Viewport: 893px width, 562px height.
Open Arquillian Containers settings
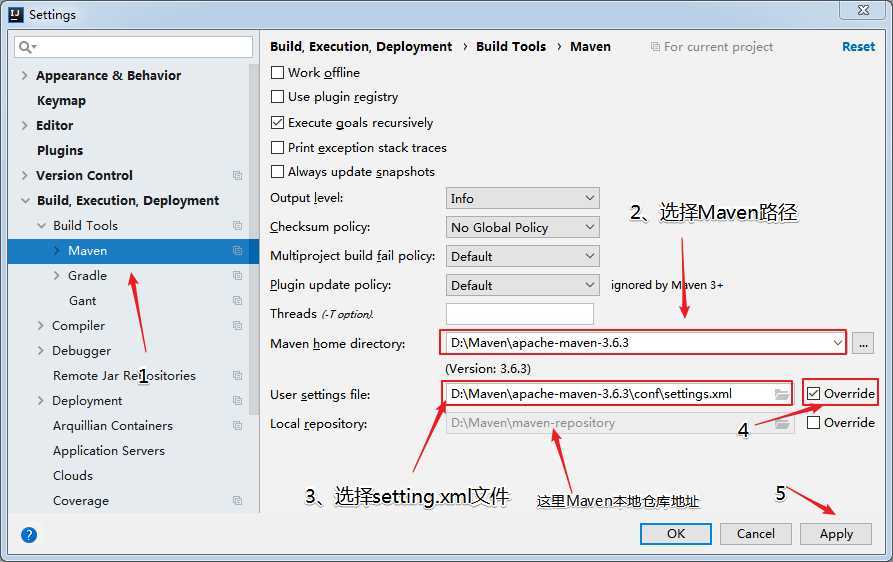113,426
